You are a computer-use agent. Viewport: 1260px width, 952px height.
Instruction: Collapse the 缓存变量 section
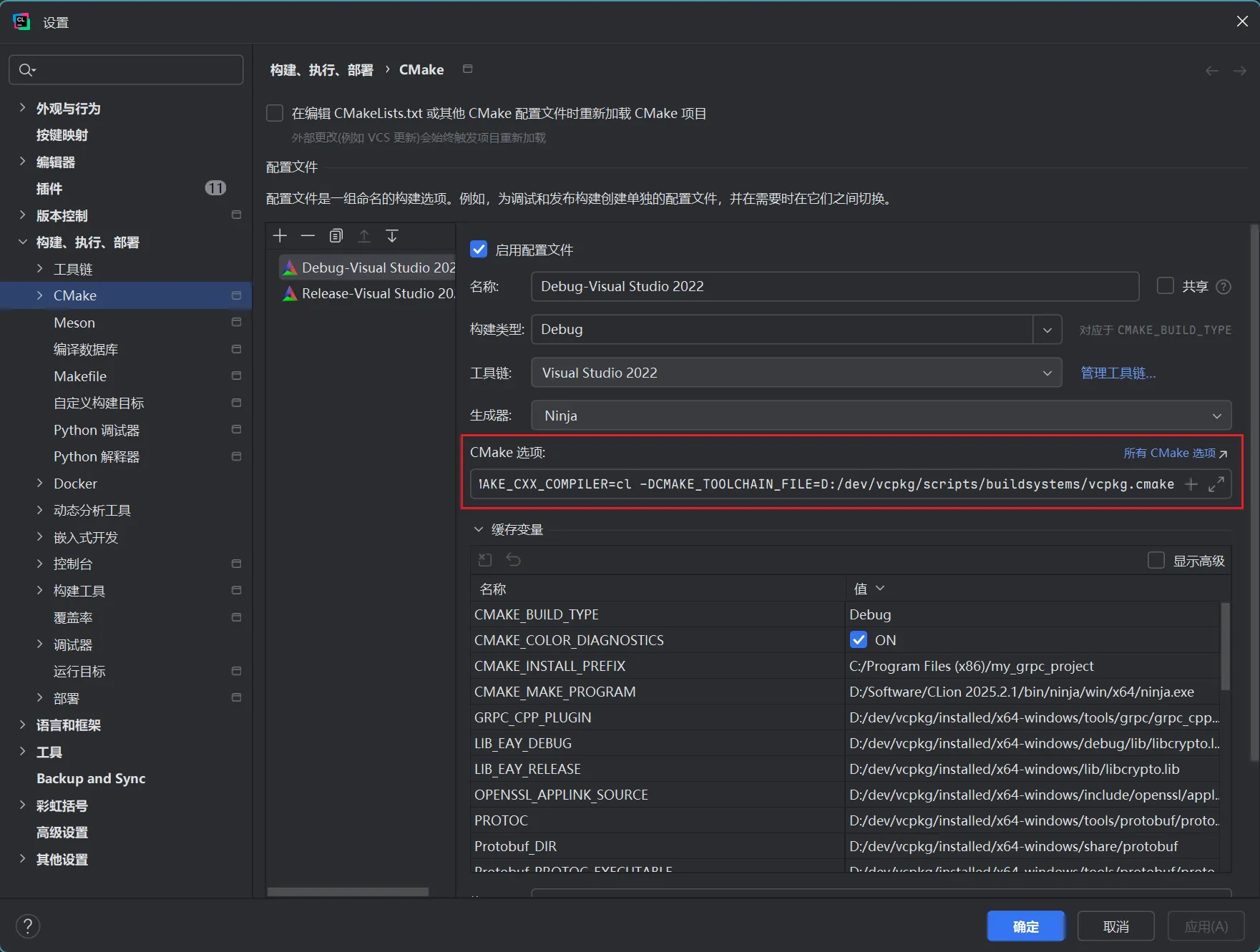point(479,529)
